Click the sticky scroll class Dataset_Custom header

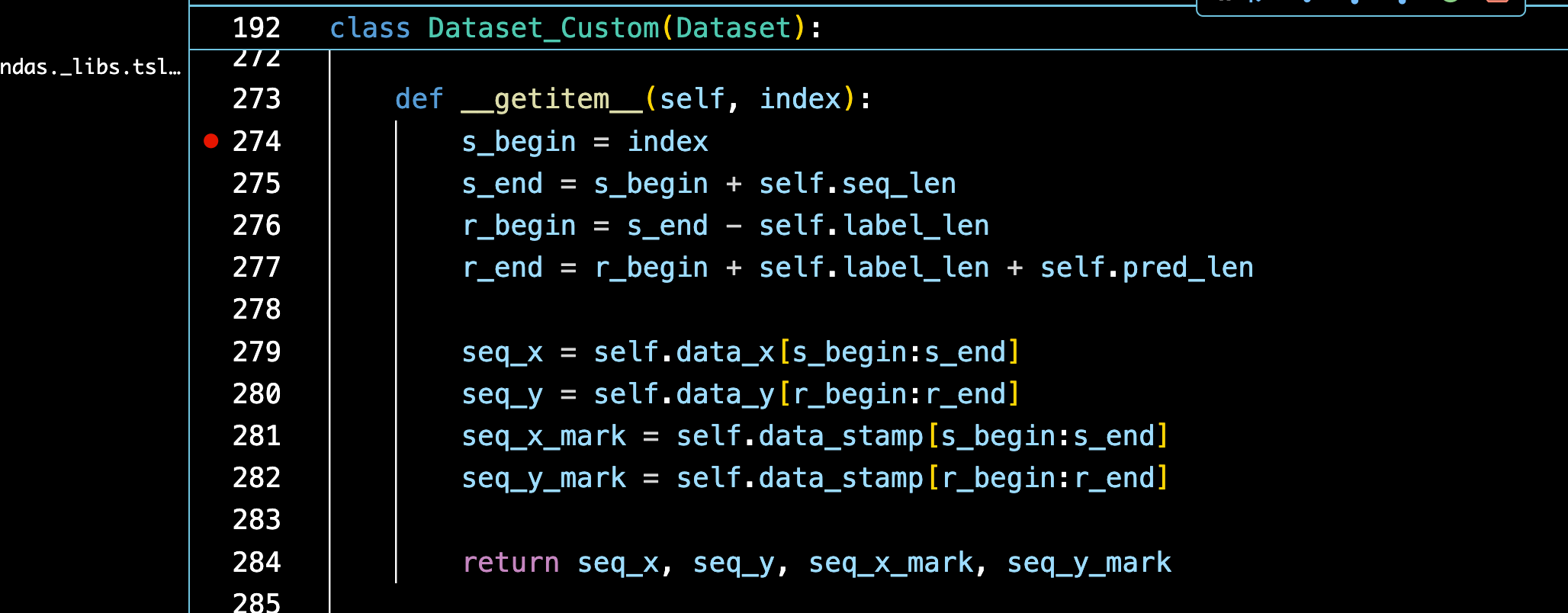click(x=576, y=28)
